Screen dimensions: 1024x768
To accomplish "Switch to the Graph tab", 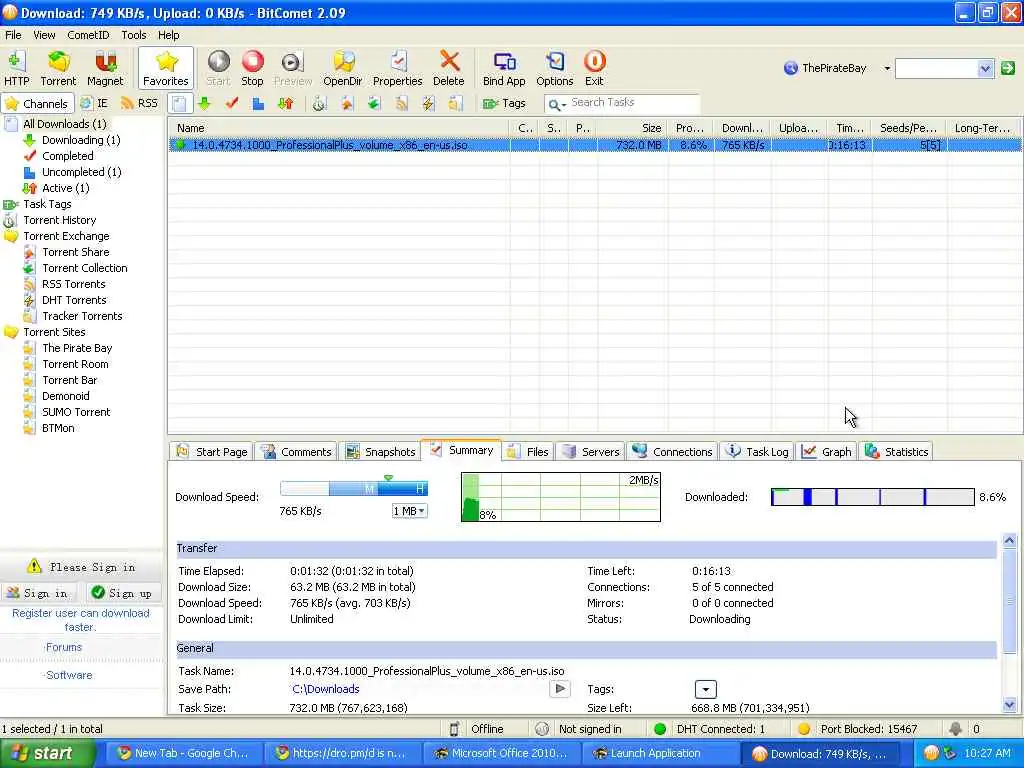I will pos(827,452).
